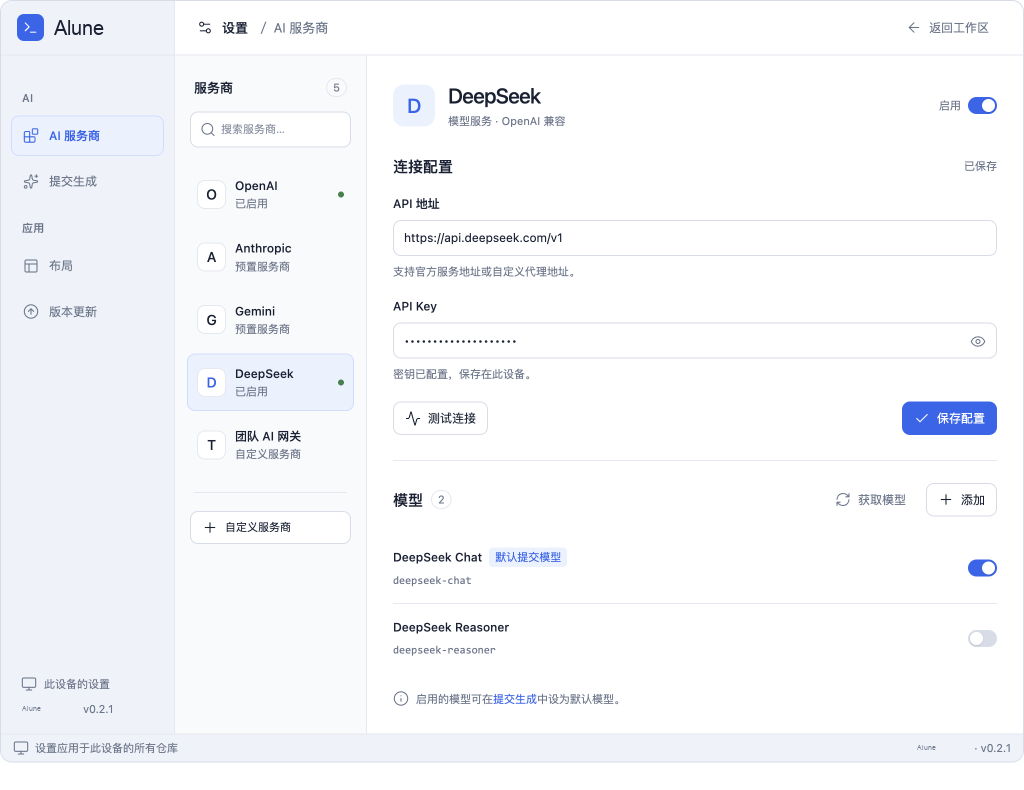1024x790 pixels.
Task: Open 布局 settings page
Action: pos(88,266)
